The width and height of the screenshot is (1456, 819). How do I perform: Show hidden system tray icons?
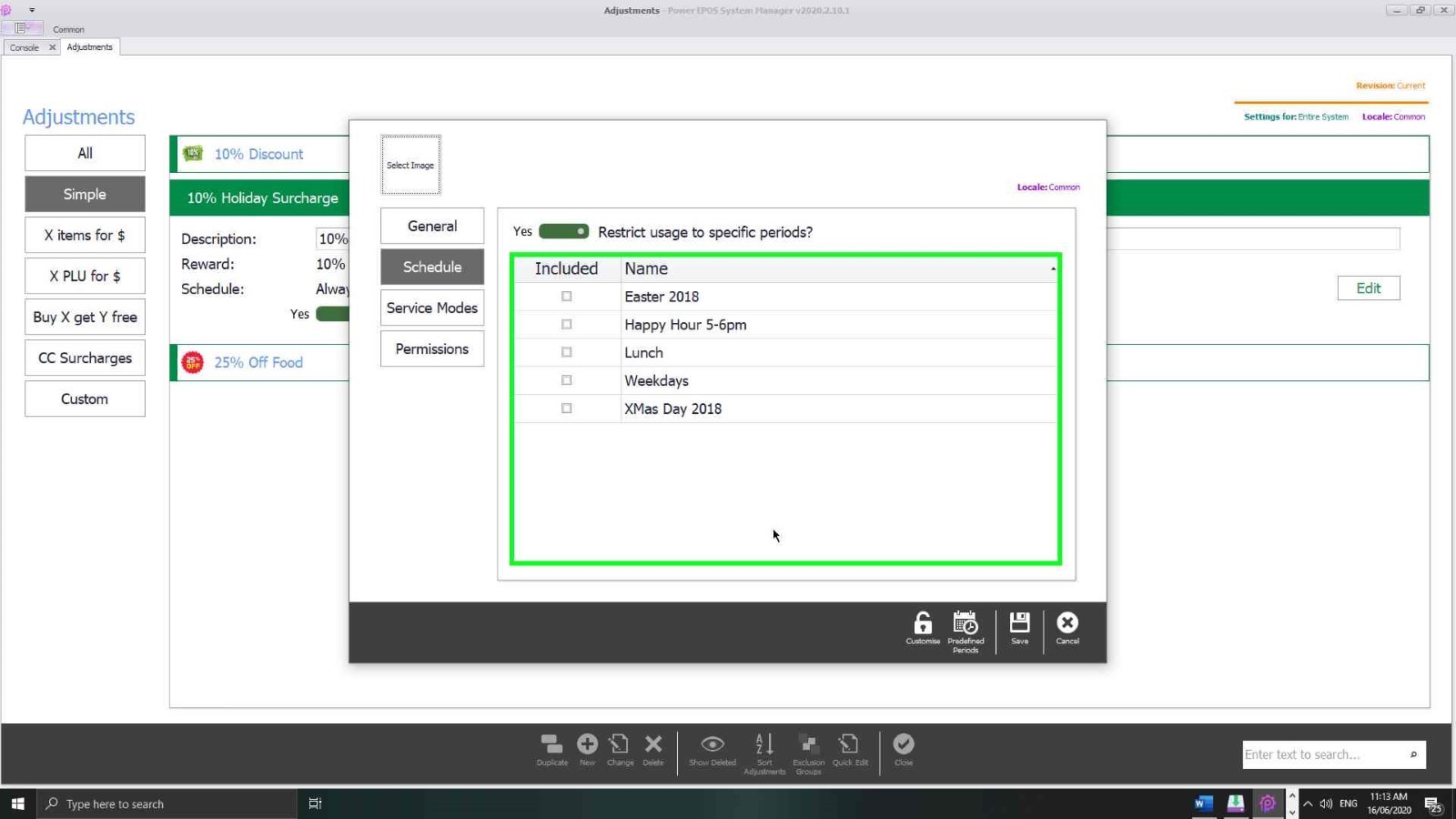(x=1308, y=804)
